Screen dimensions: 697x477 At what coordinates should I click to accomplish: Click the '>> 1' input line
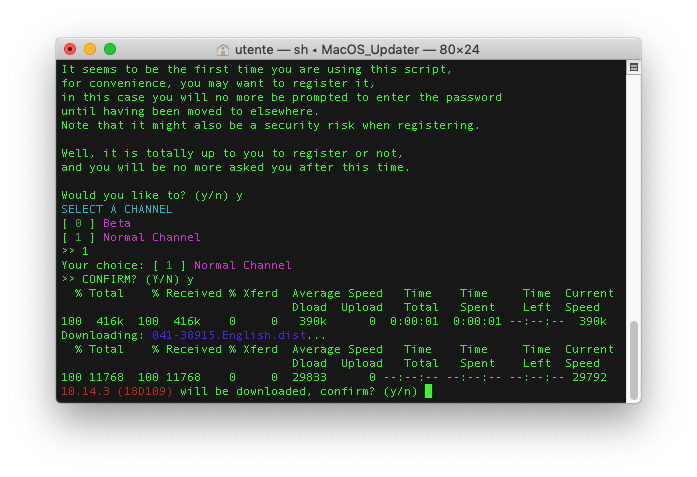coord(75,251)
